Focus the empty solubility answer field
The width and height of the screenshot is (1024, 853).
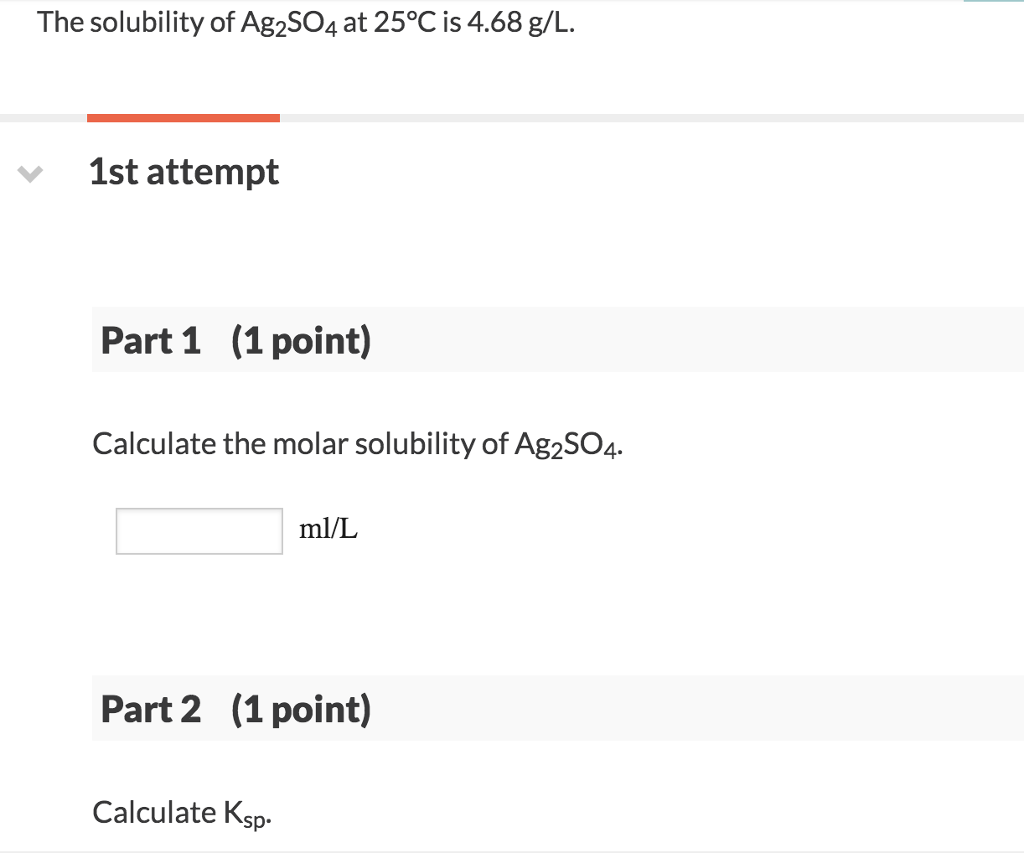pos(198,530)
